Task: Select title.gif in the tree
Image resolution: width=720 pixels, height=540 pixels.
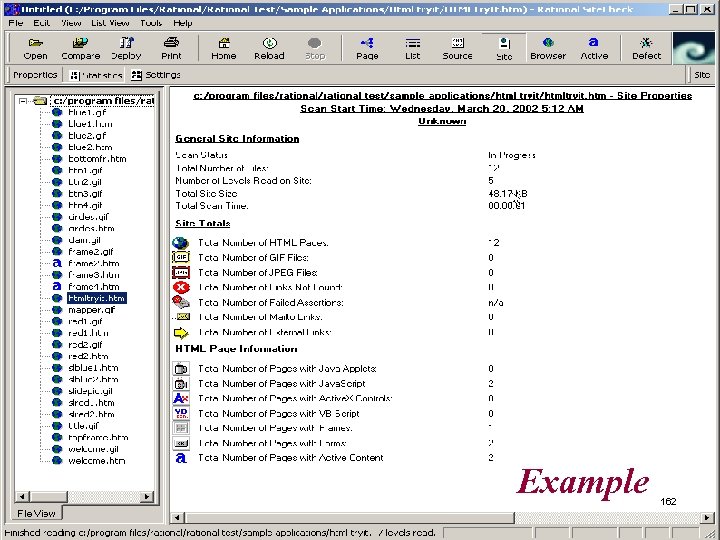Action: pyautogui.click(x=83, y=426)
